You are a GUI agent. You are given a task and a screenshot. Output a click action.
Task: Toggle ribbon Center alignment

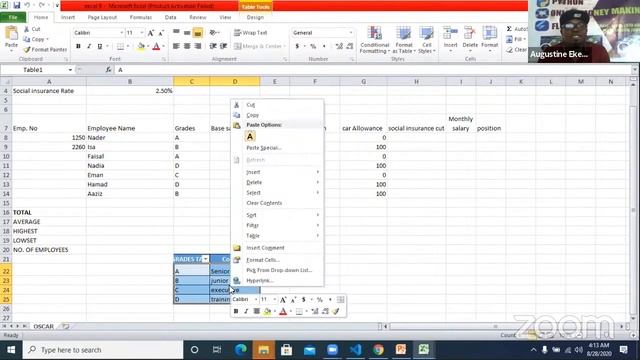pos(187,47)
